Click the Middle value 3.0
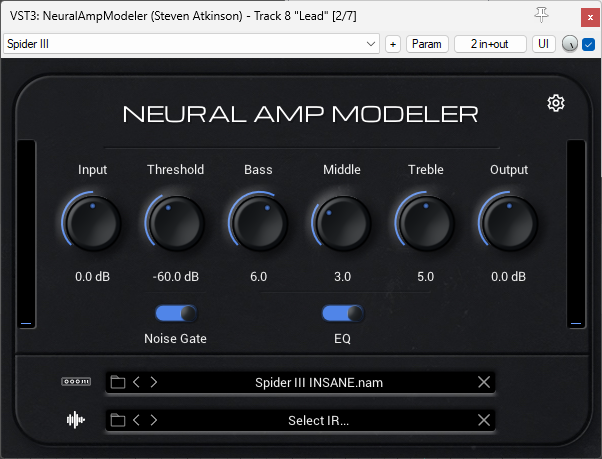 pyautogui.click(x=342, y=277)
